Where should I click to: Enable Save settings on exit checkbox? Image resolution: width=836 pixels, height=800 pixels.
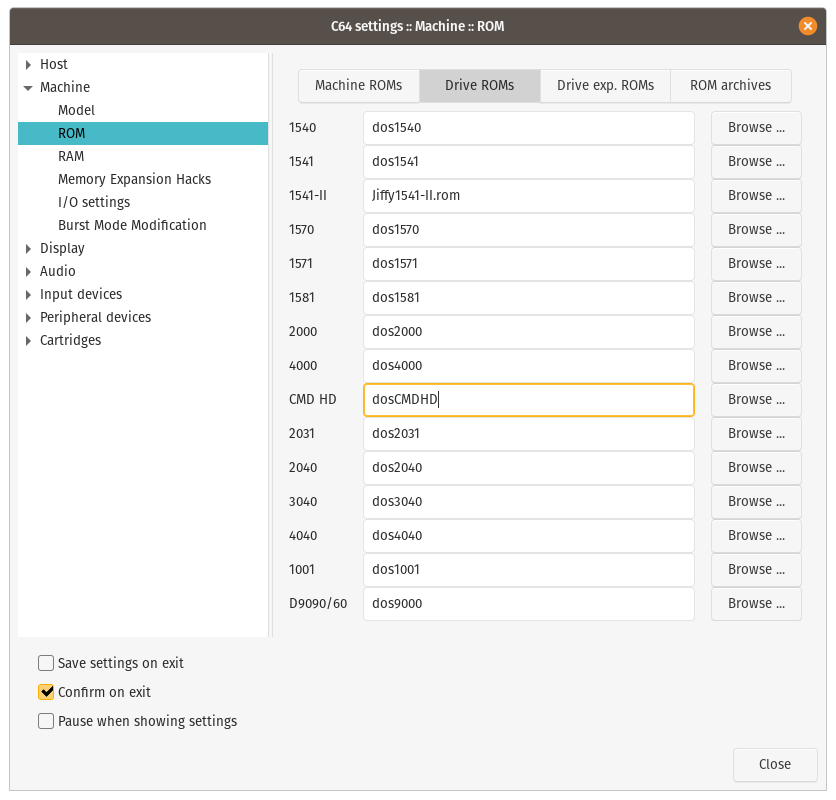point(46,663)
